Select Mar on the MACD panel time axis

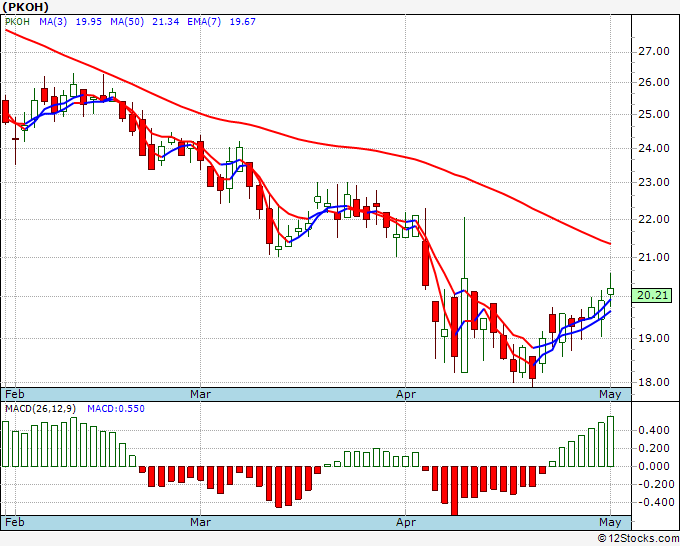(200, 522)
